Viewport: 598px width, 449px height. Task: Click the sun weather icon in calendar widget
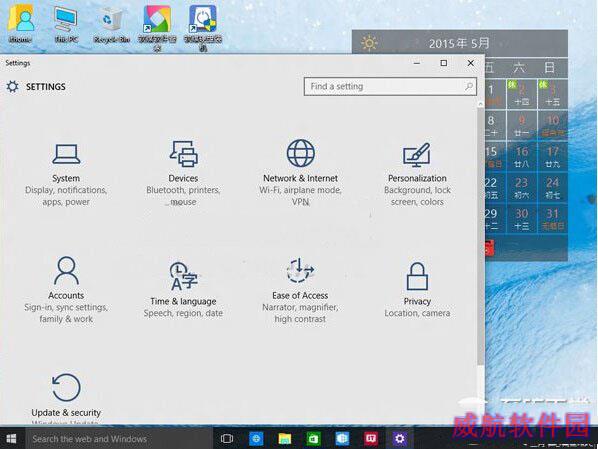369,43
